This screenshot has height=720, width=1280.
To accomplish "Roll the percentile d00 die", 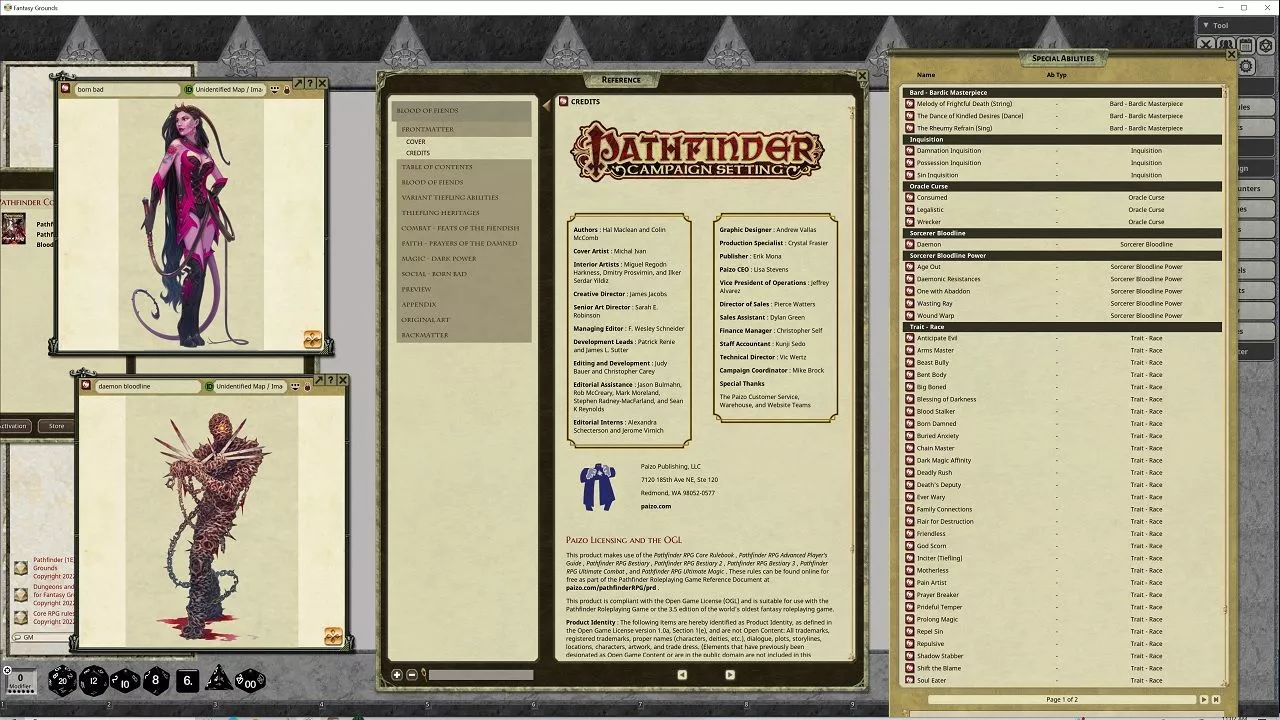I will [x=250, y=681].
